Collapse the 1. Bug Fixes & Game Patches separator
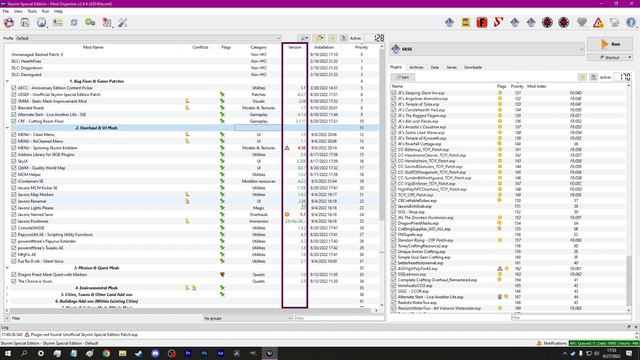 (x=7, y=81)
